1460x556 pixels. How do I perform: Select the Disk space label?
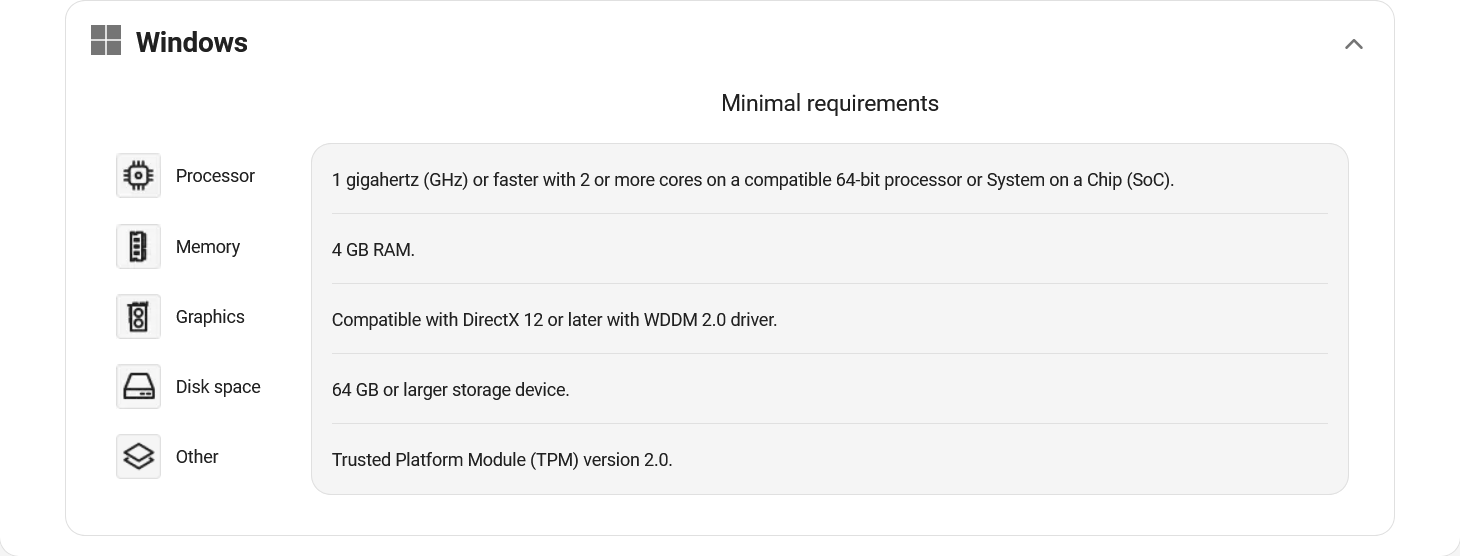coord(218,387)
